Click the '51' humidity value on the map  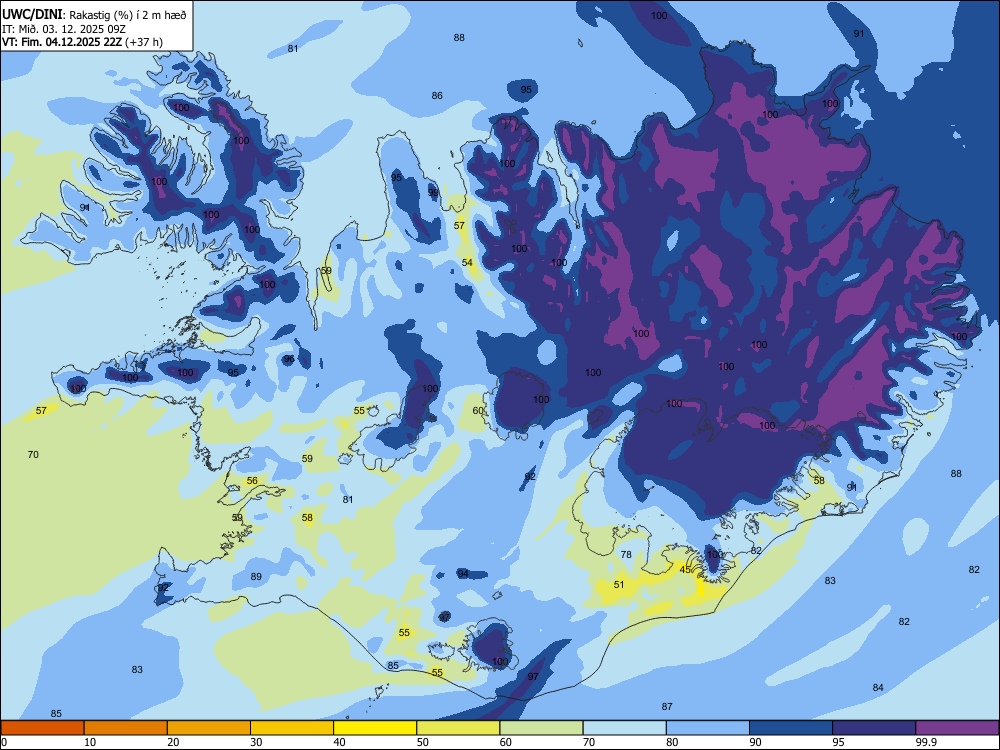[x=619, y=584]
